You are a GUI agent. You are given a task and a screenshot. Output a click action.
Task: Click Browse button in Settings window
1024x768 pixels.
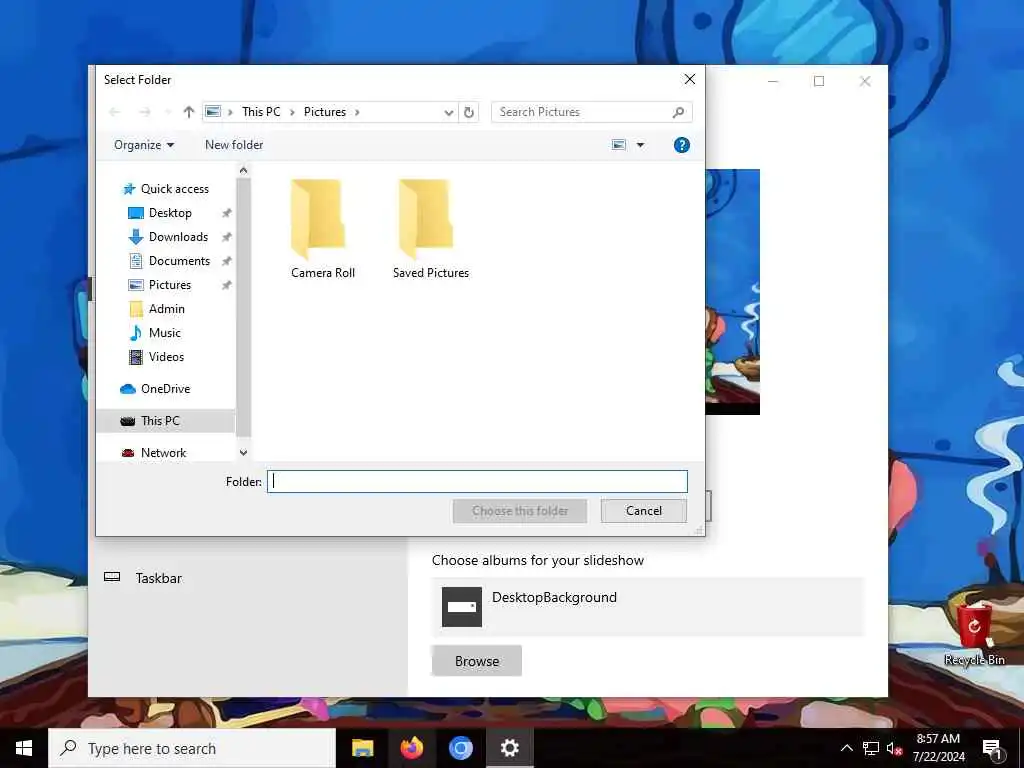(x=477, y=661)
